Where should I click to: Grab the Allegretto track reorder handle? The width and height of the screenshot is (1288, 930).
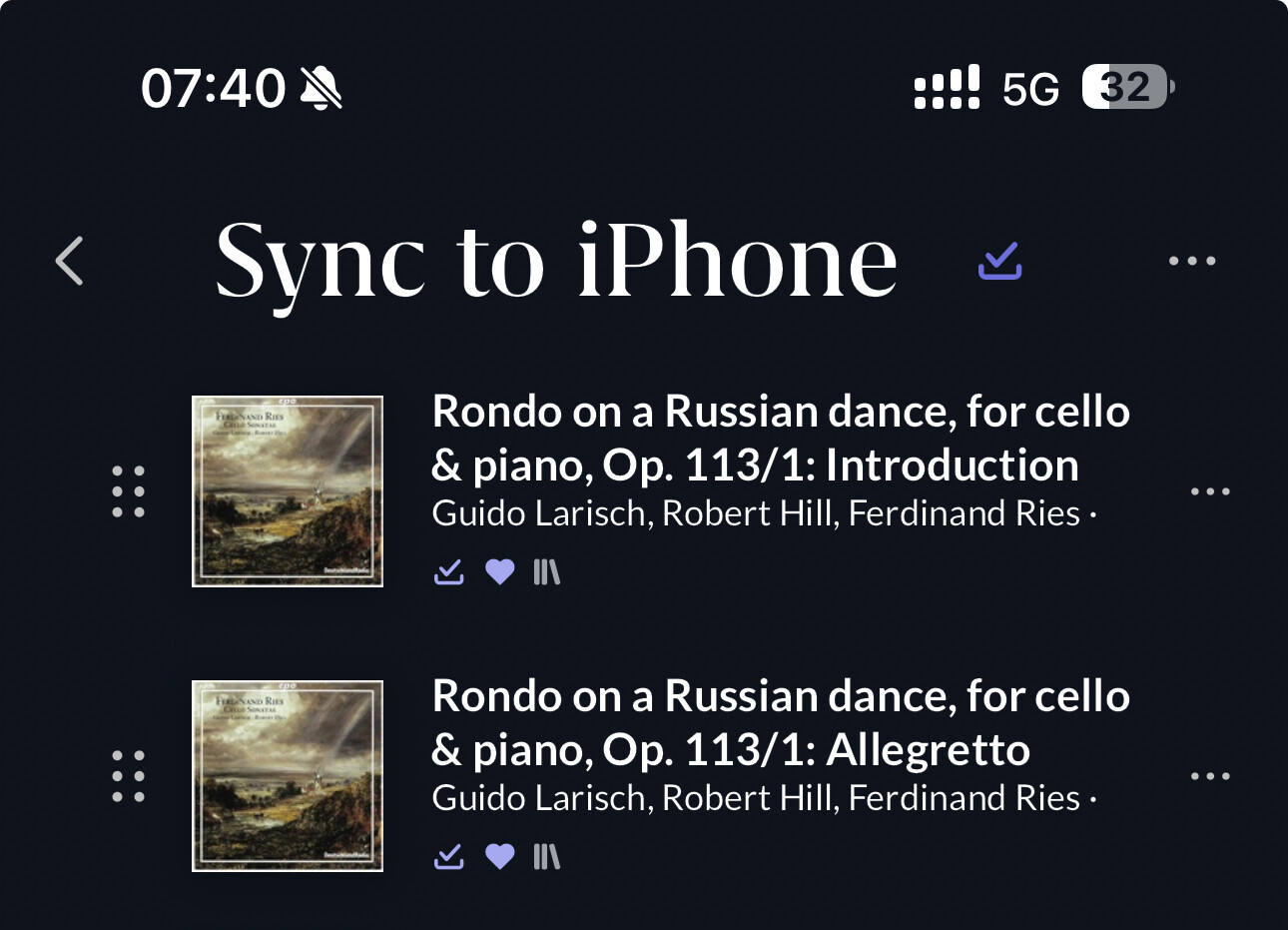[x=128, y=775]
